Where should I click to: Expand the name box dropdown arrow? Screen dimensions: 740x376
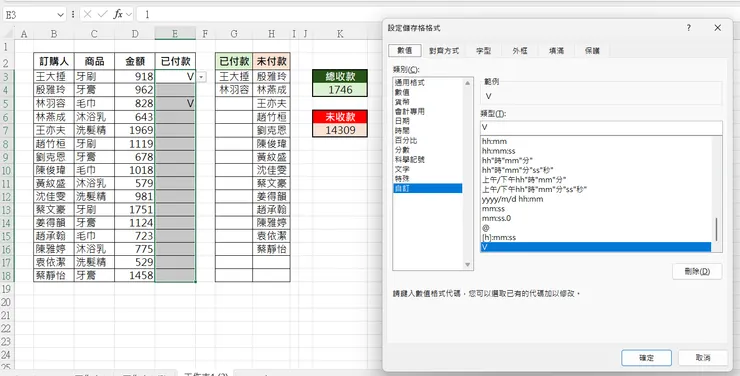click(60, 15)
